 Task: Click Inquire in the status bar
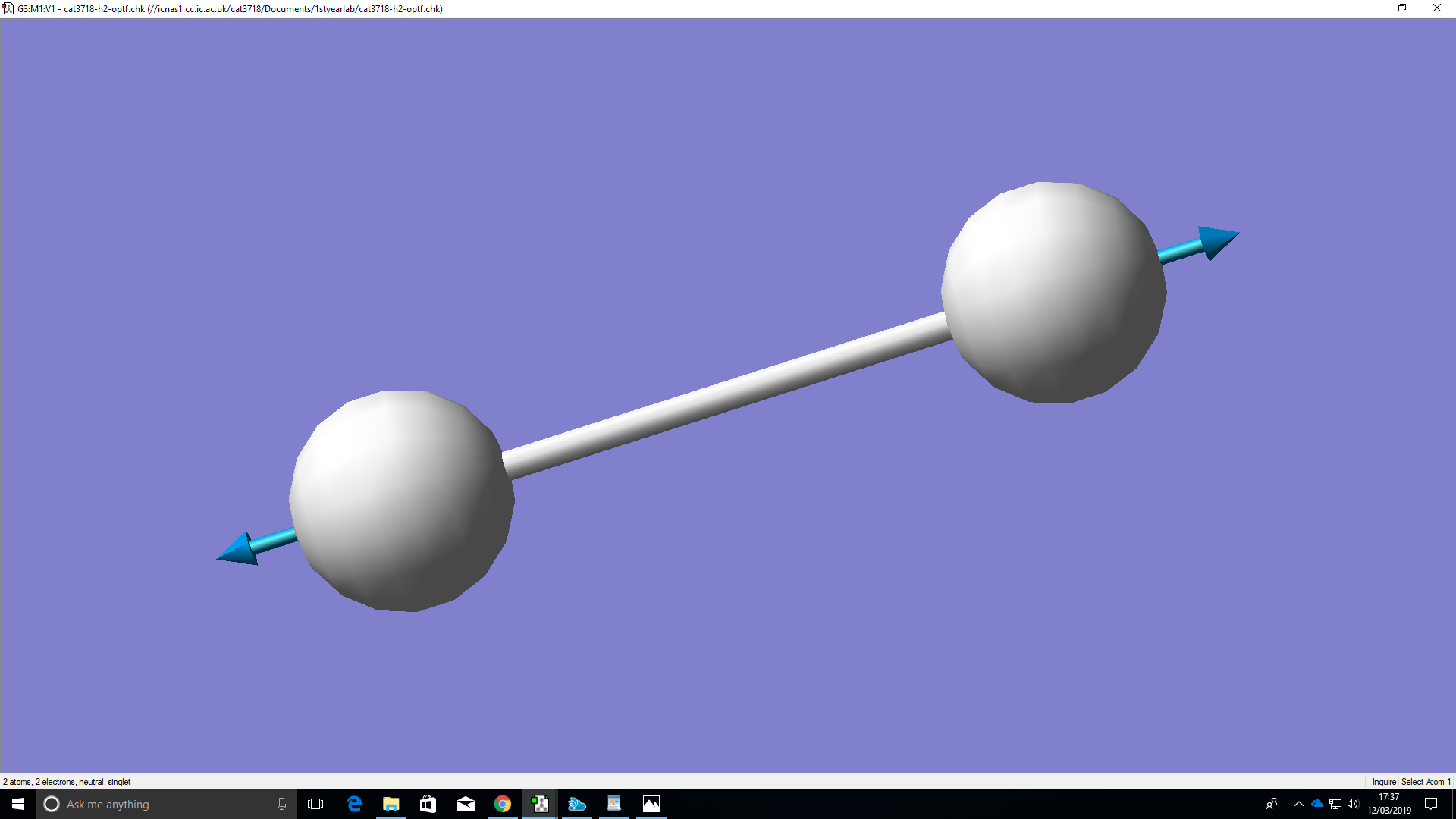[x=1384, y=782]
